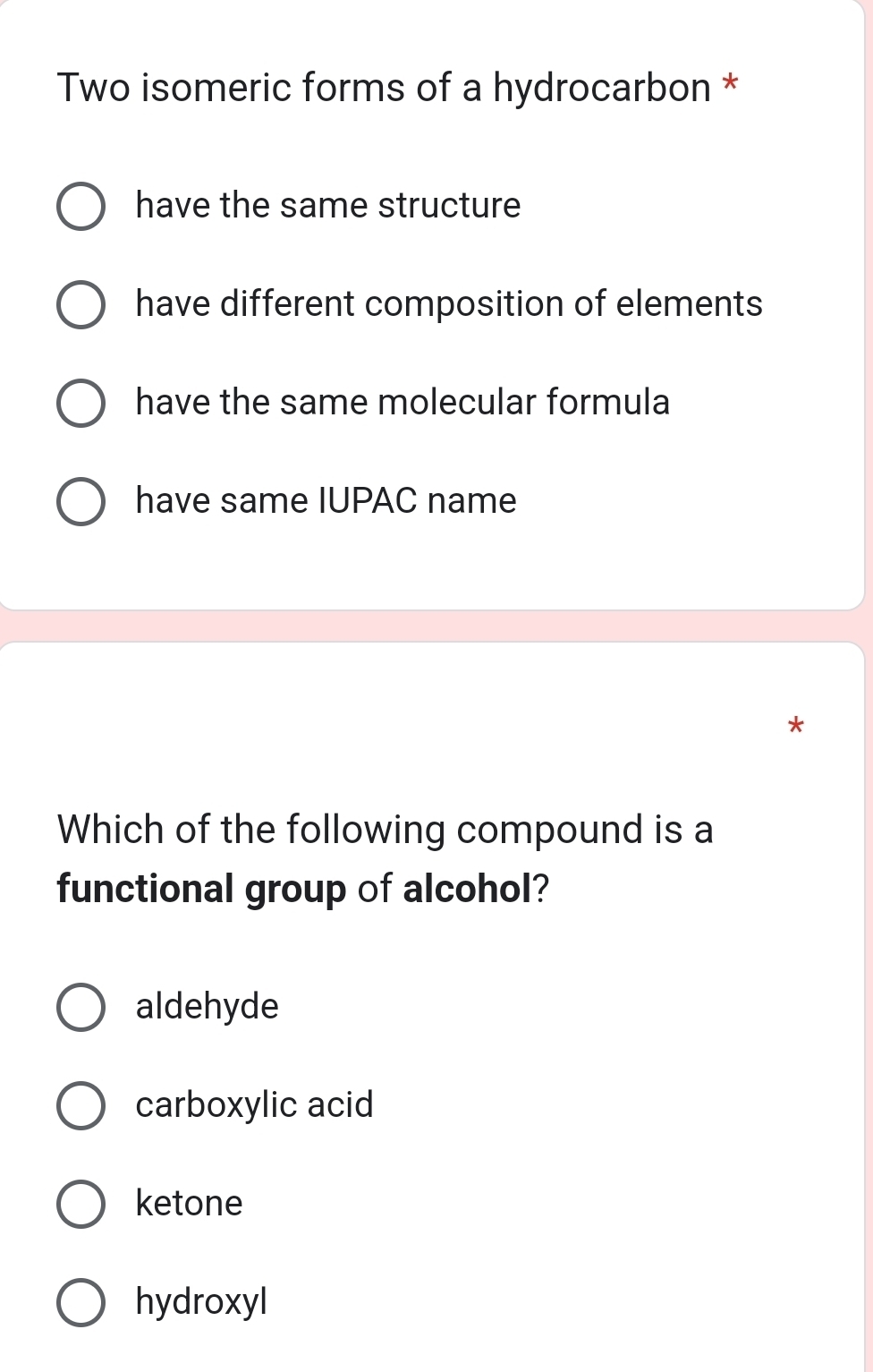This screenshot has height=1372, width=873.
Task: Click the 'aldehyde' option text
Action: point(207,1007)
